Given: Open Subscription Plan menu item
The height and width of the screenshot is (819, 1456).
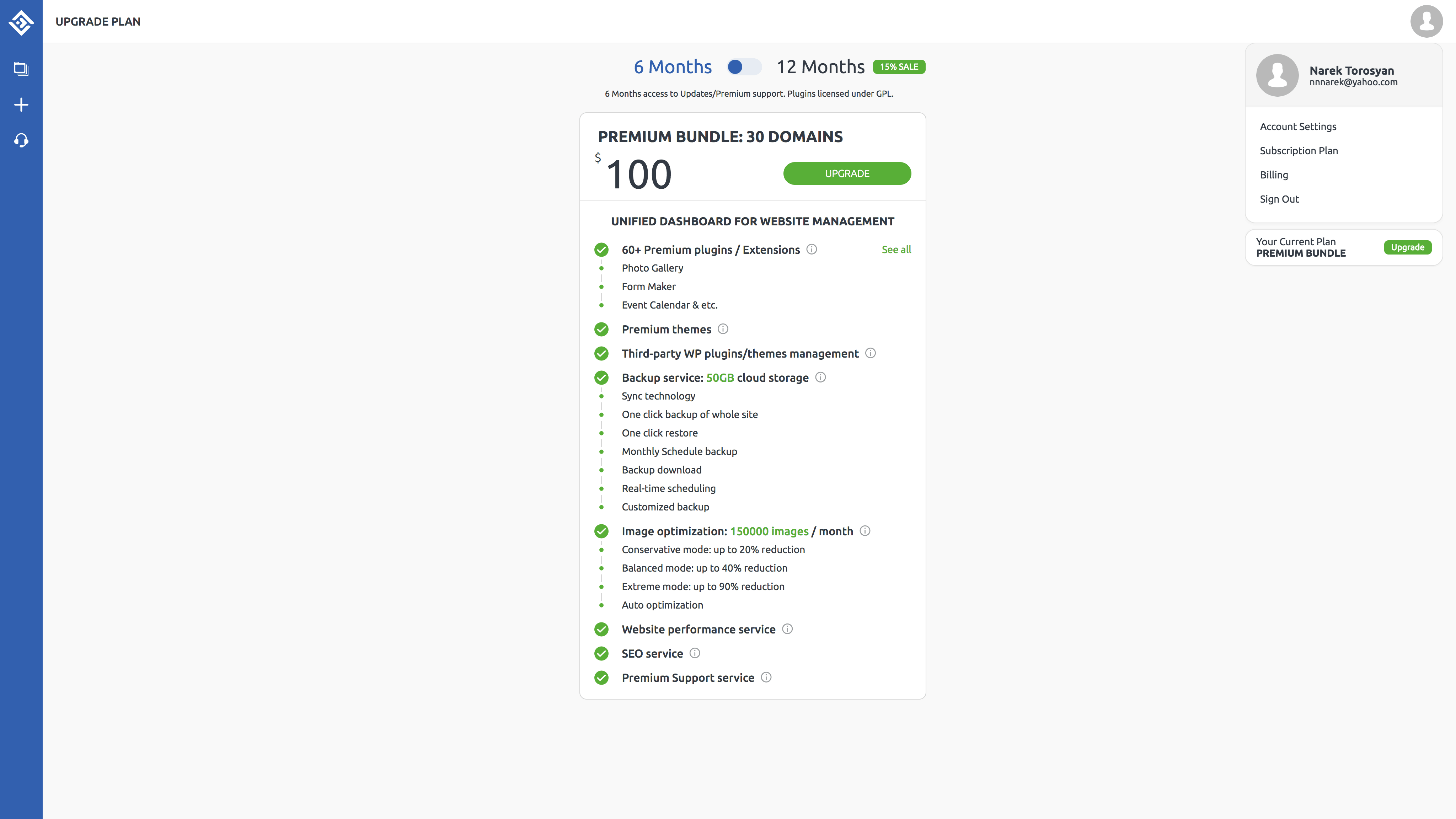Looking at the screenshot, I should tap(1298, 151).
